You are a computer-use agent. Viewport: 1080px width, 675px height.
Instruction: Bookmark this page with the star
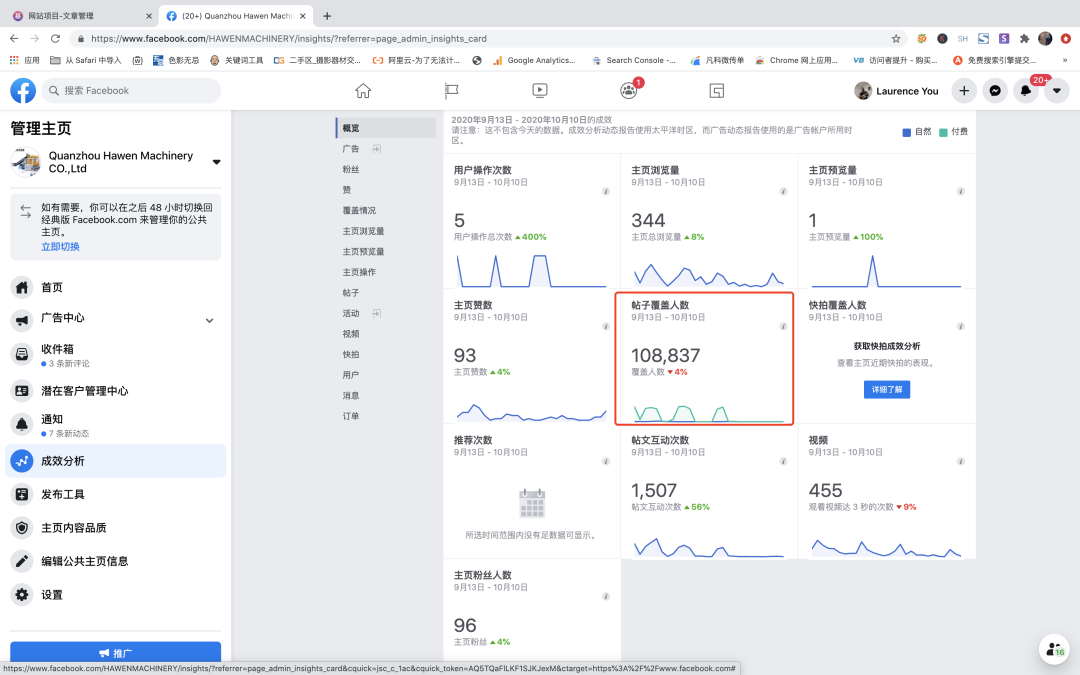click(x=896, y=39)
